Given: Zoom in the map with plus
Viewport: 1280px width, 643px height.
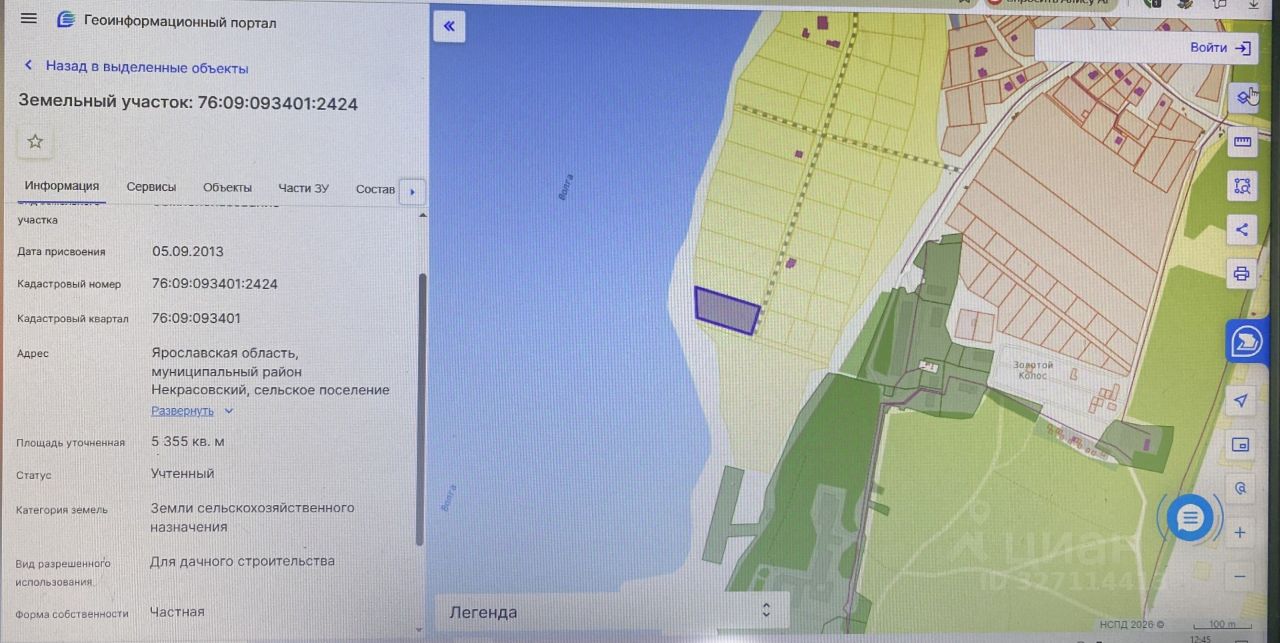Looking at the screenshot, I should (1240, 533).
